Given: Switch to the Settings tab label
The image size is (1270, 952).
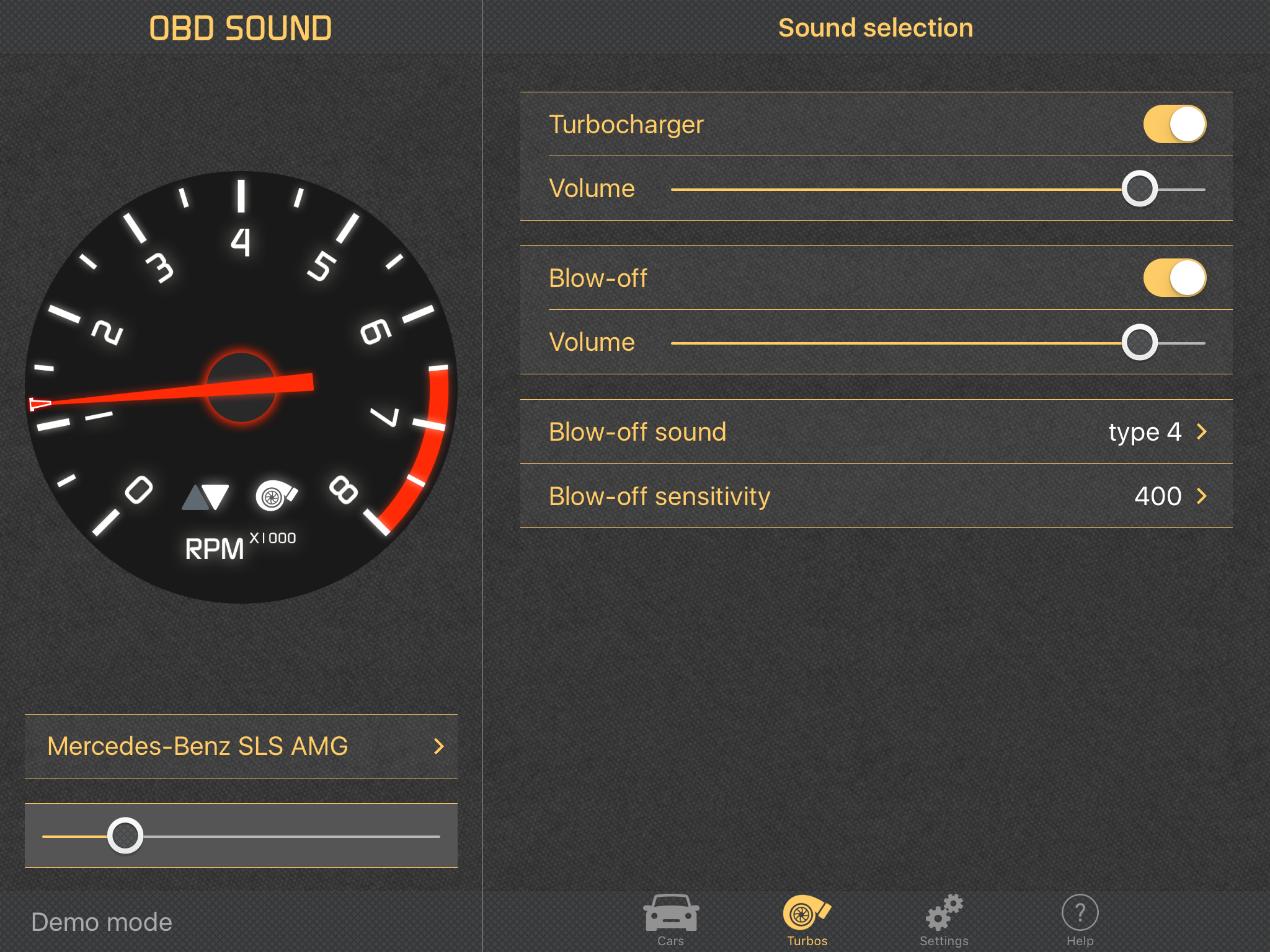Looking at the screenshot, I should pyautogui.click(x=944, y=941).
